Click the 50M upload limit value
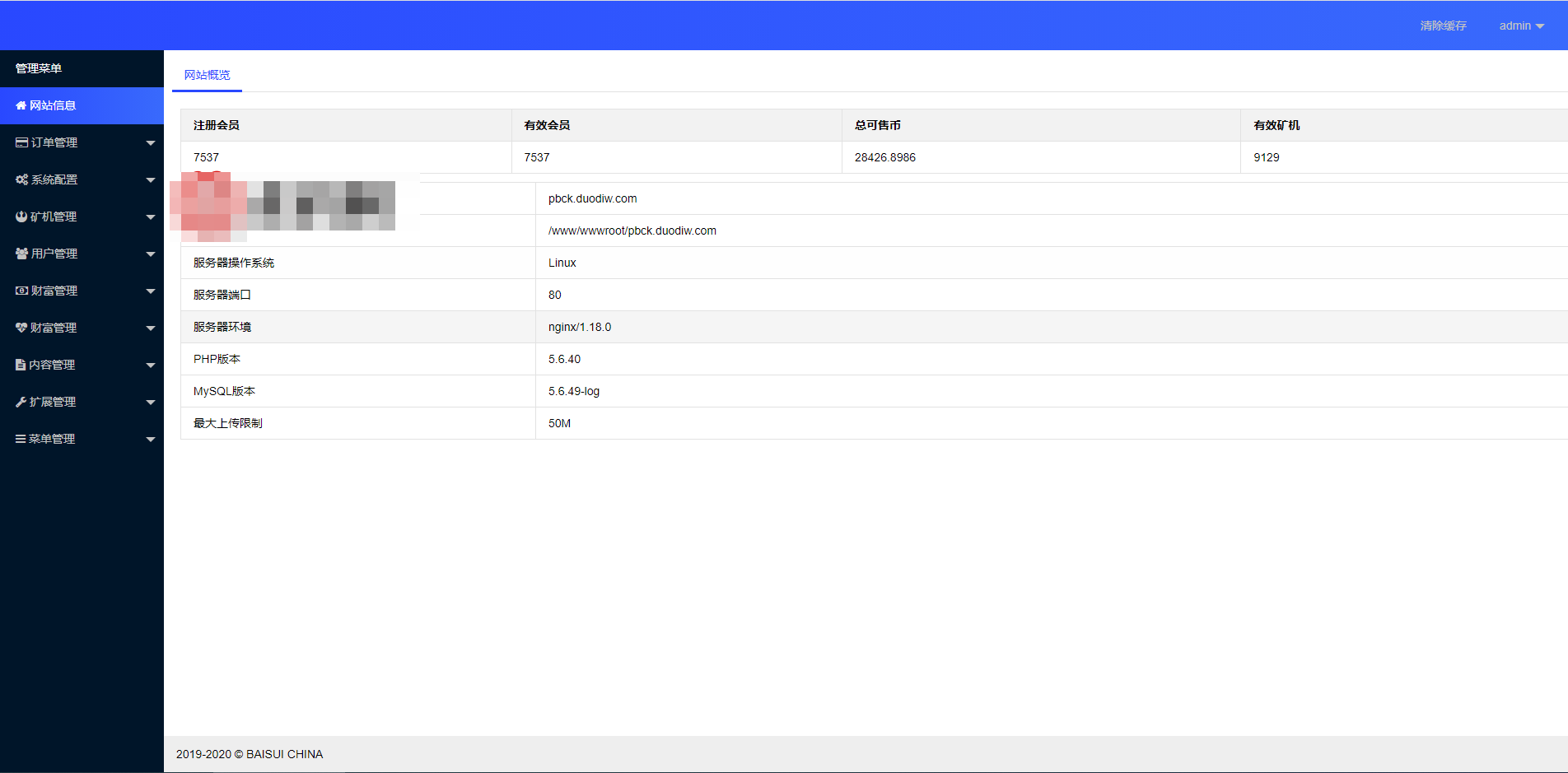Viewport: 1568px width, 773px height. point(559,423)
